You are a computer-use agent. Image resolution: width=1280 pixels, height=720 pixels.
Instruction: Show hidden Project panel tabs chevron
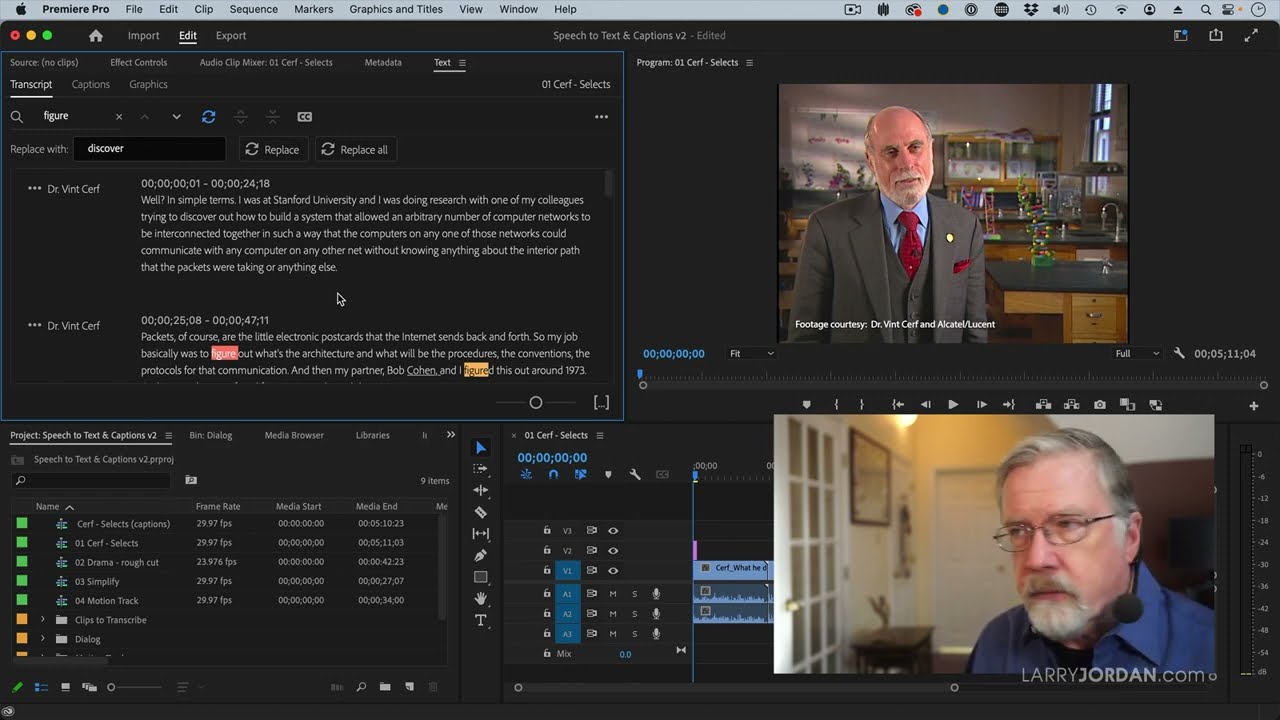pyautogui.click(x=450, y=435)
